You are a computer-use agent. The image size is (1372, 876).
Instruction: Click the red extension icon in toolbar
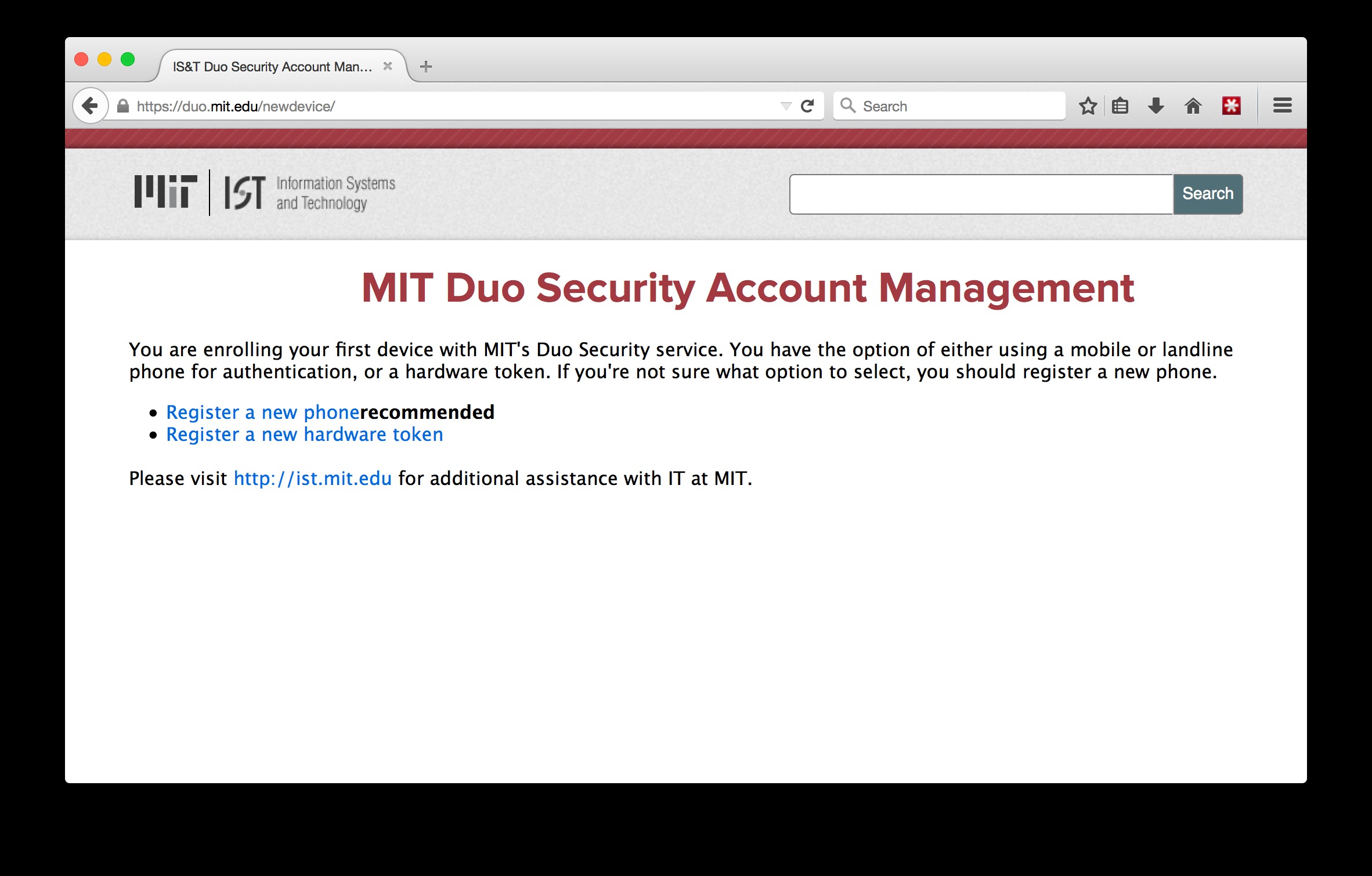tap(1231, 106)
